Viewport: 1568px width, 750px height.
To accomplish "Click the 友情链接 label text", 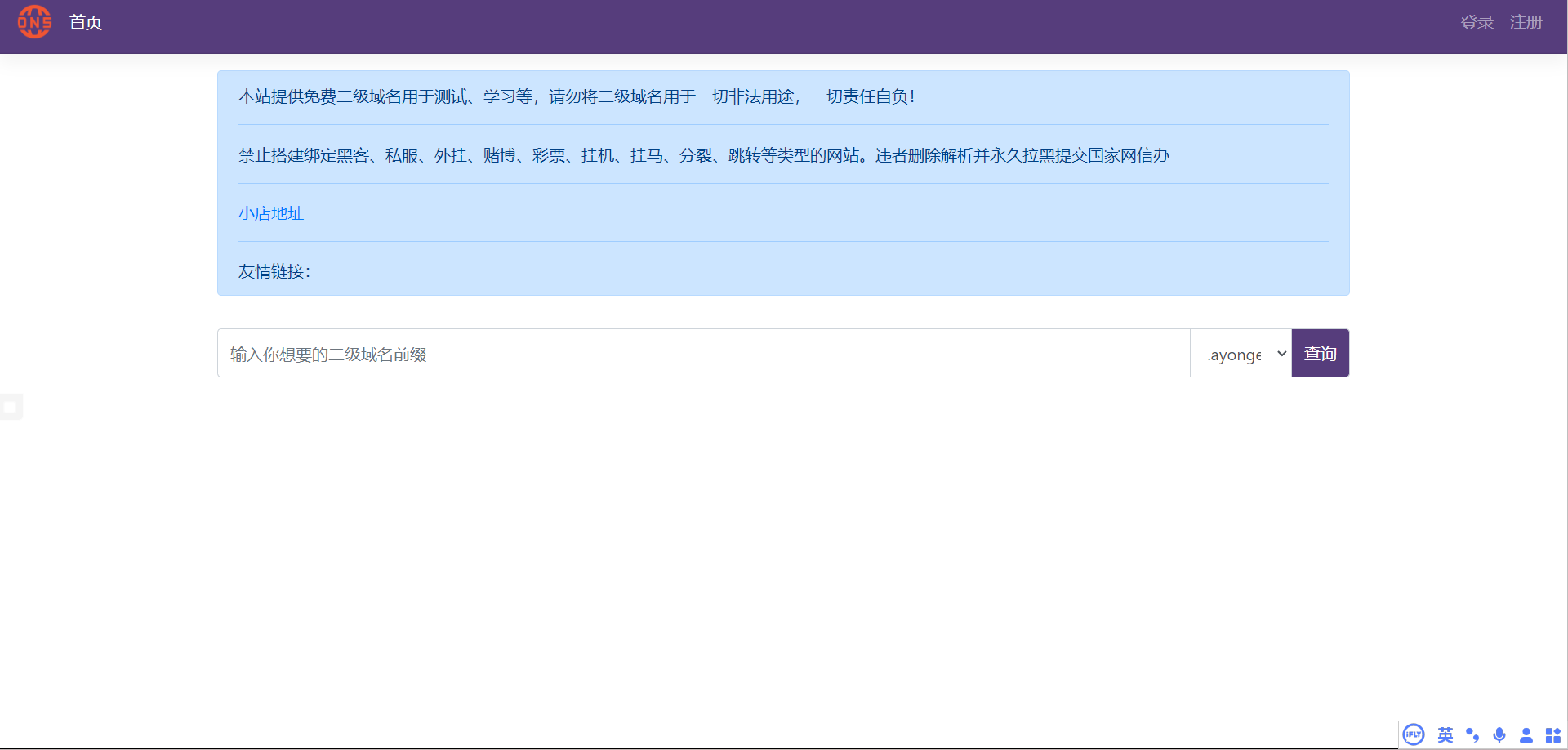I will click(x=274, y=271).
